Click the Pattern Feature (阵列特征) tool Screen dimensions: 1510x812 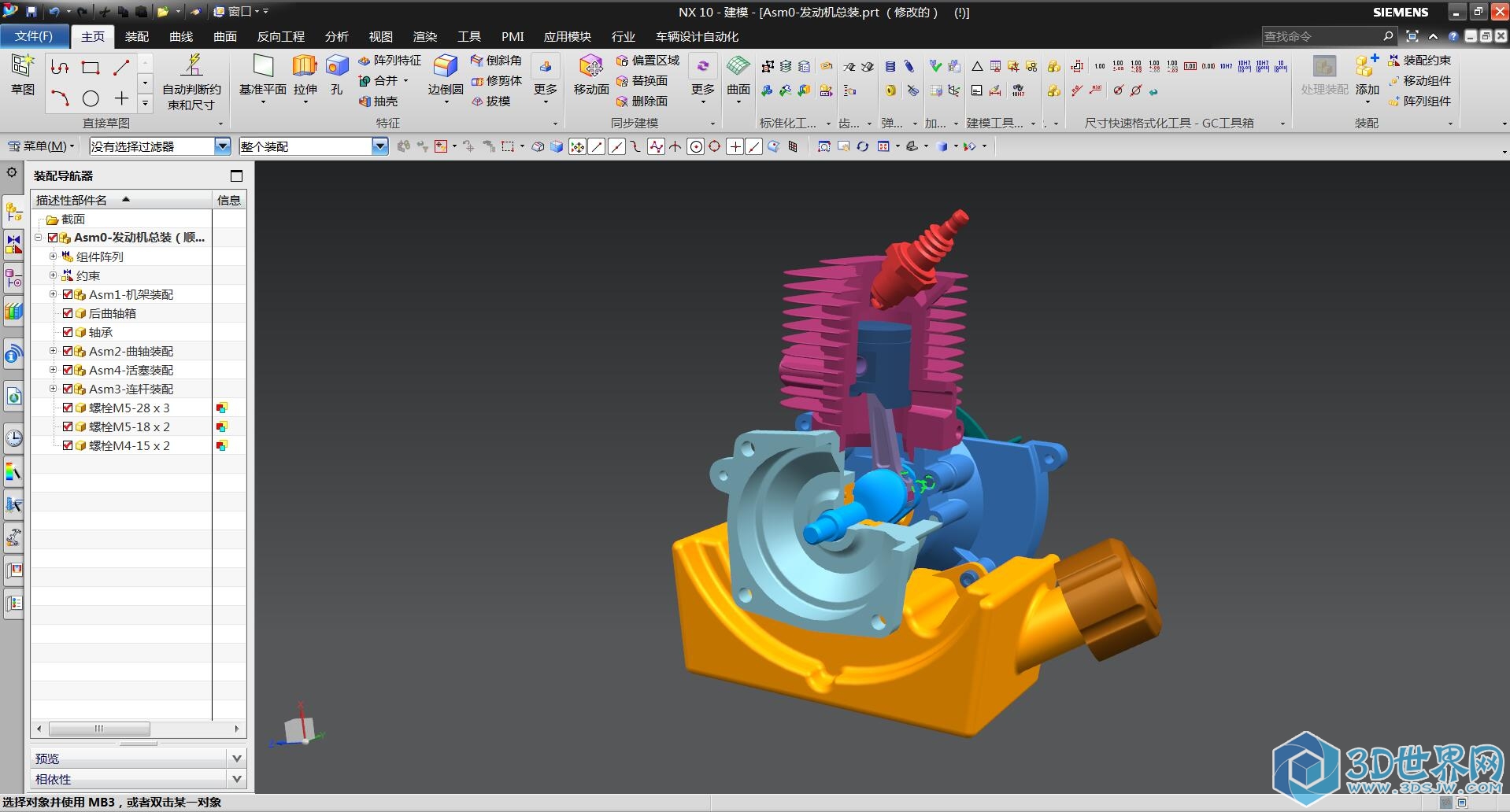coord(390,61)
